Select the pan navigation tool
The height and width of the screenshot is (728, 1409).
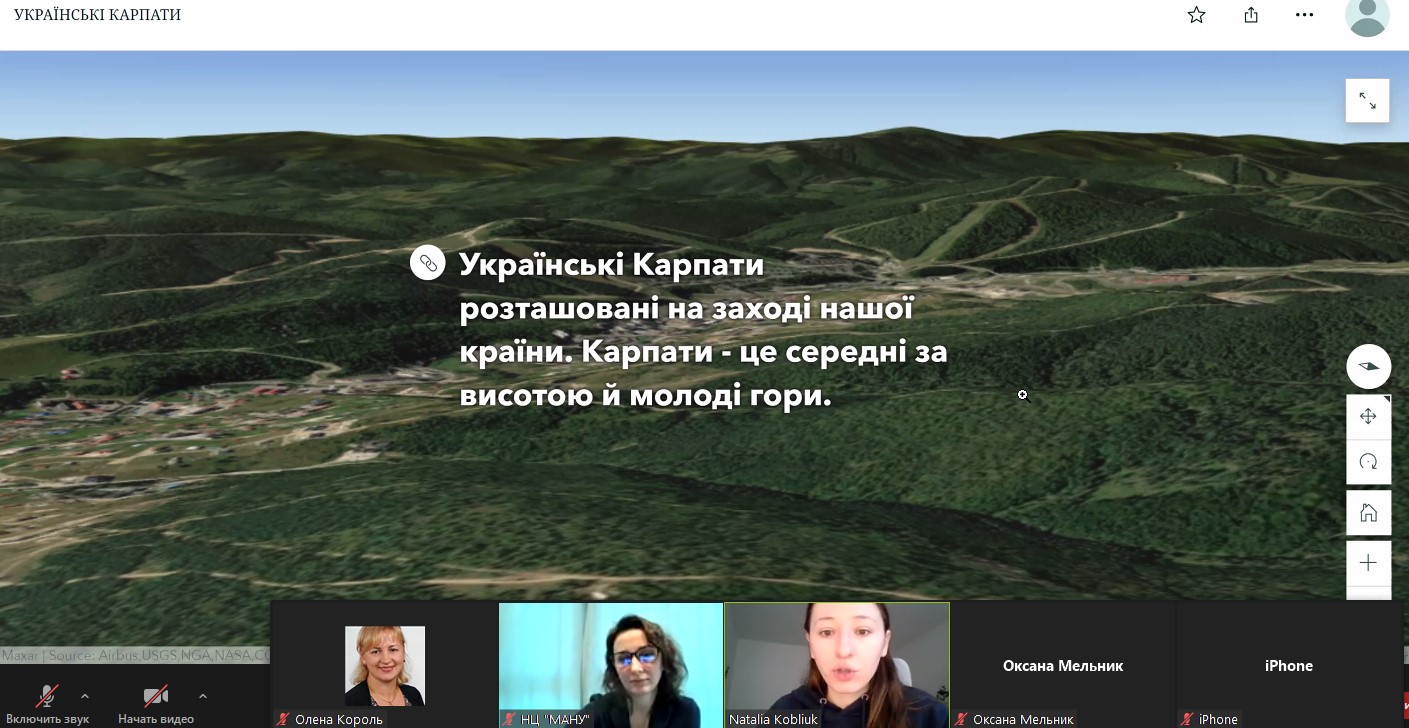click(1368, 416)
